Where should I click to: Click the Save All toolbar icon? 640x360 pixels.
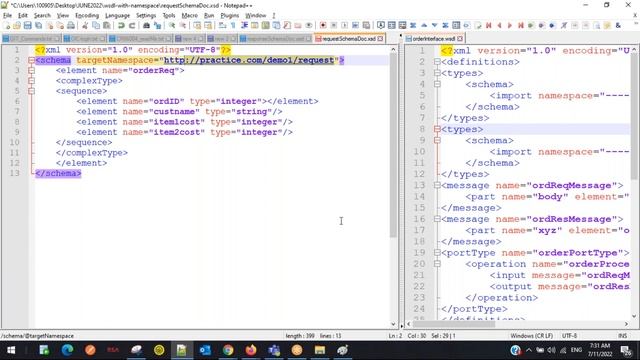click(x=38, y=25)
